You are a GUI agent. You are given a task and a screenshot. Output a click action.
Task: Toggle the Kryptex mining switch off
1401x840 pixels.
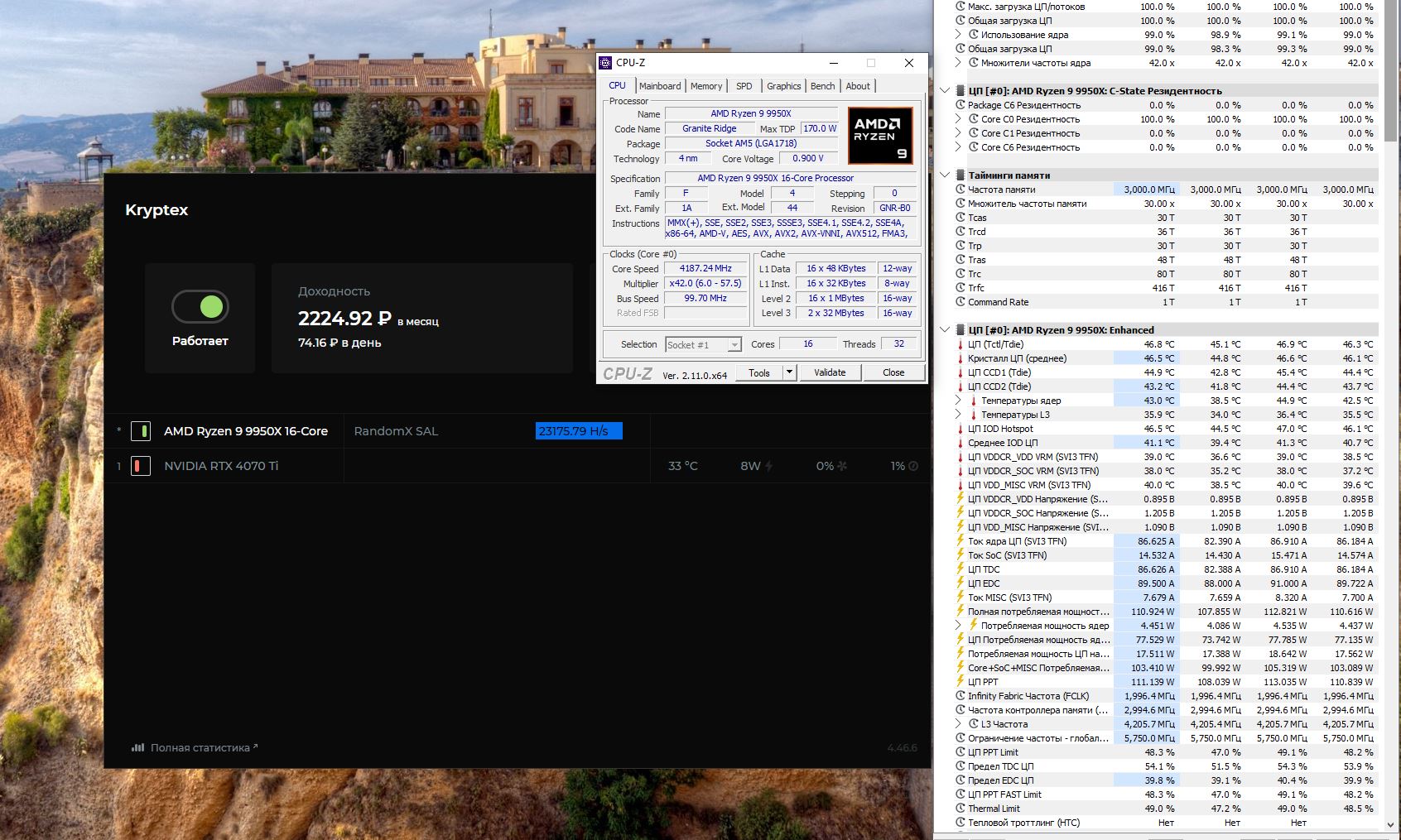[x=200, y=307]
